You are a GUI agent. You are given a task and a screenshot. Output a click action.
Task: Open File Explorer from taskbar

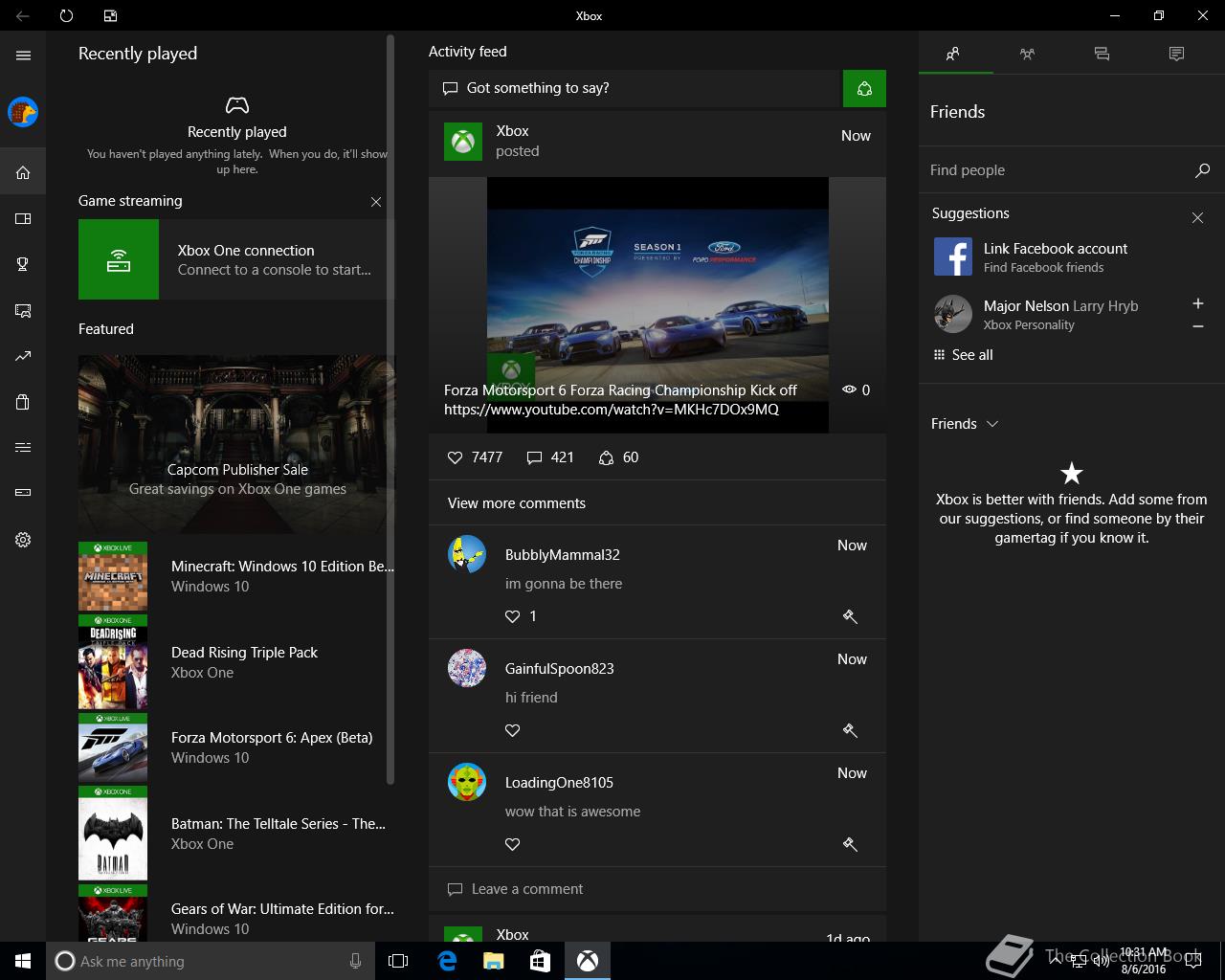click(x=493, y=961)
